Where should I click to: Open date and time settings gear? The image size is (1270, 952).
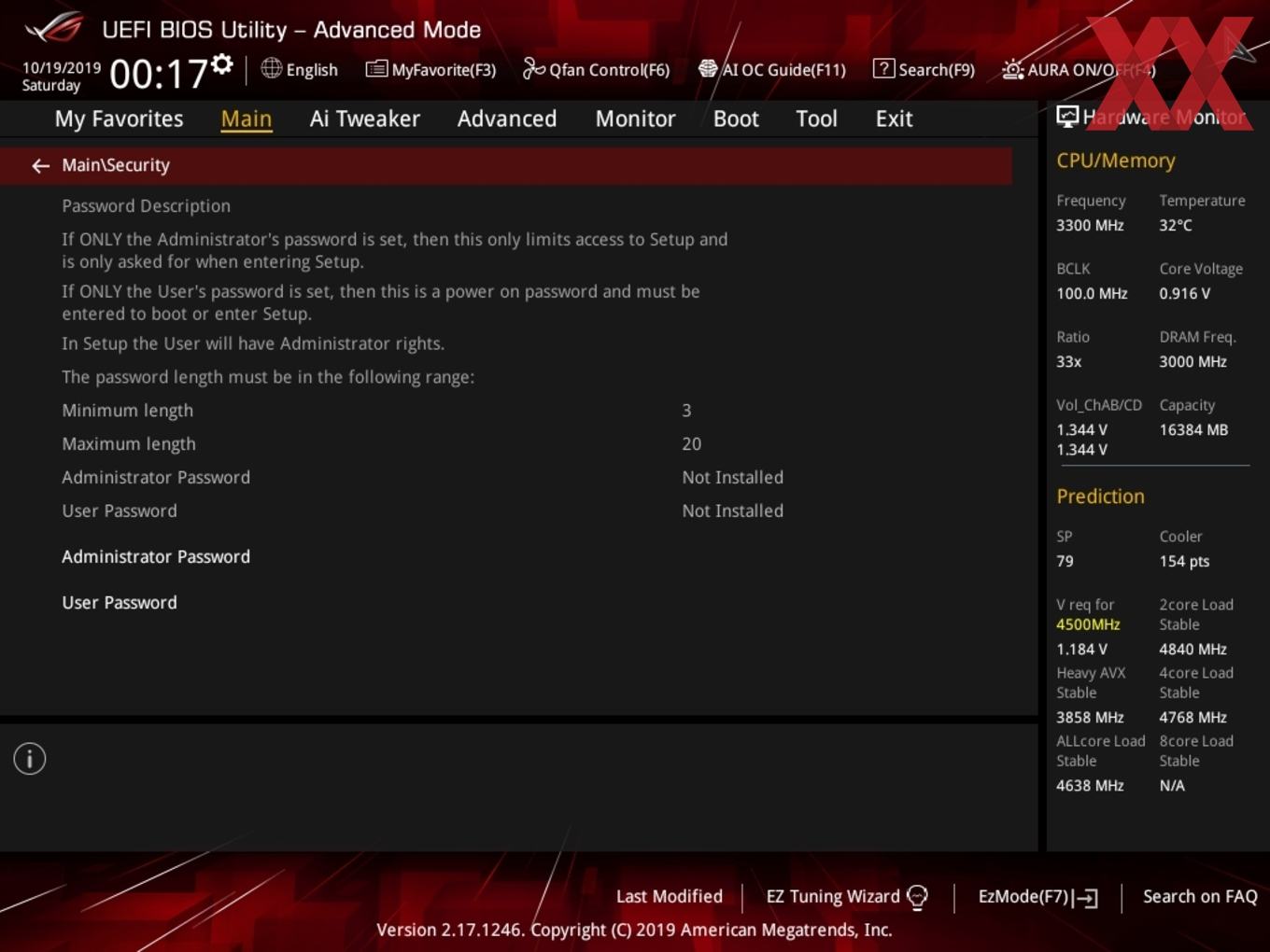[222, 63]
